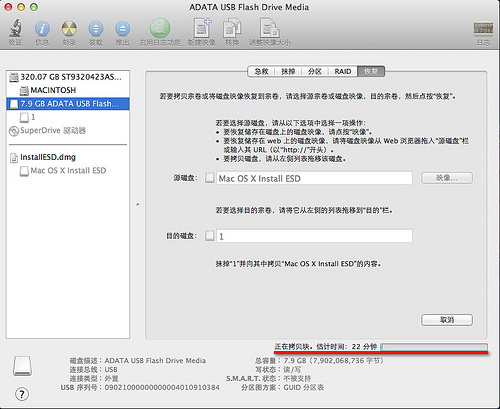Click the window title ADATA USB Flash Drive Media
This screenshot has height=409, width=500.
(x=249, y=7)
